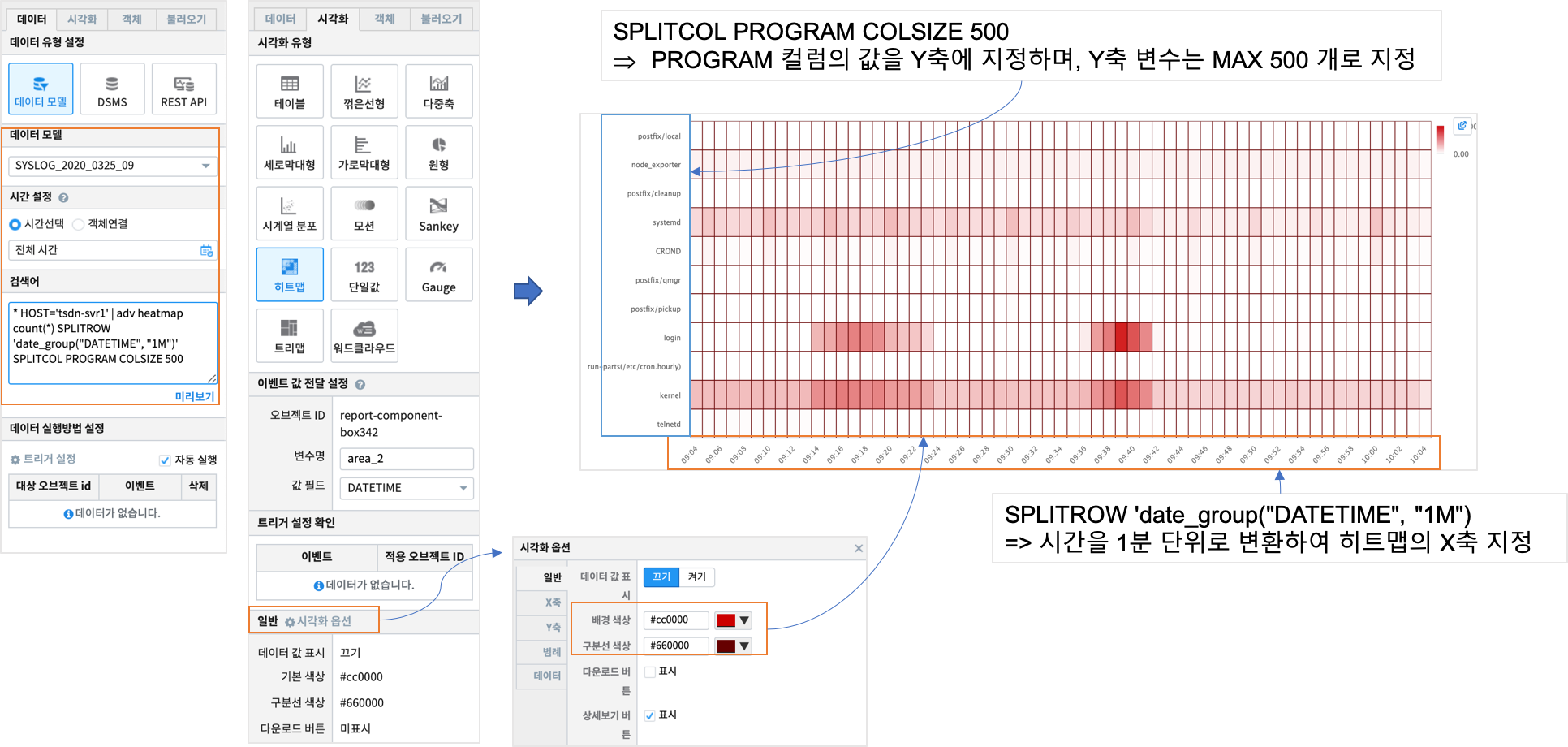Click the 전체 시간 time range field
Image resolution: width=1568 pixels, height=747 pixels.
[x=113, y=250]
